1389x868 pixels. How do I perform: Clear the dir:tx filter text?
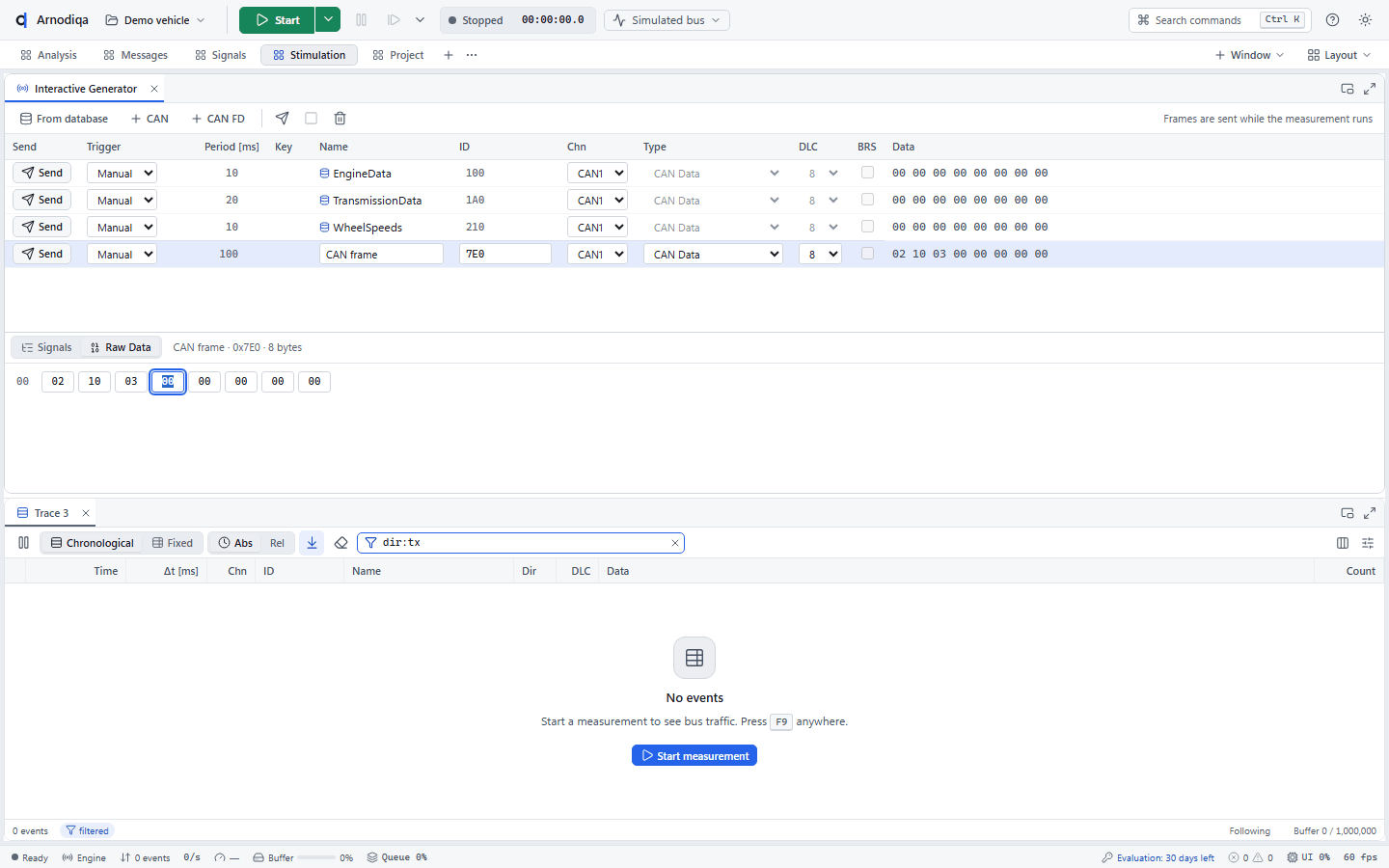click(x=675, y=543)
